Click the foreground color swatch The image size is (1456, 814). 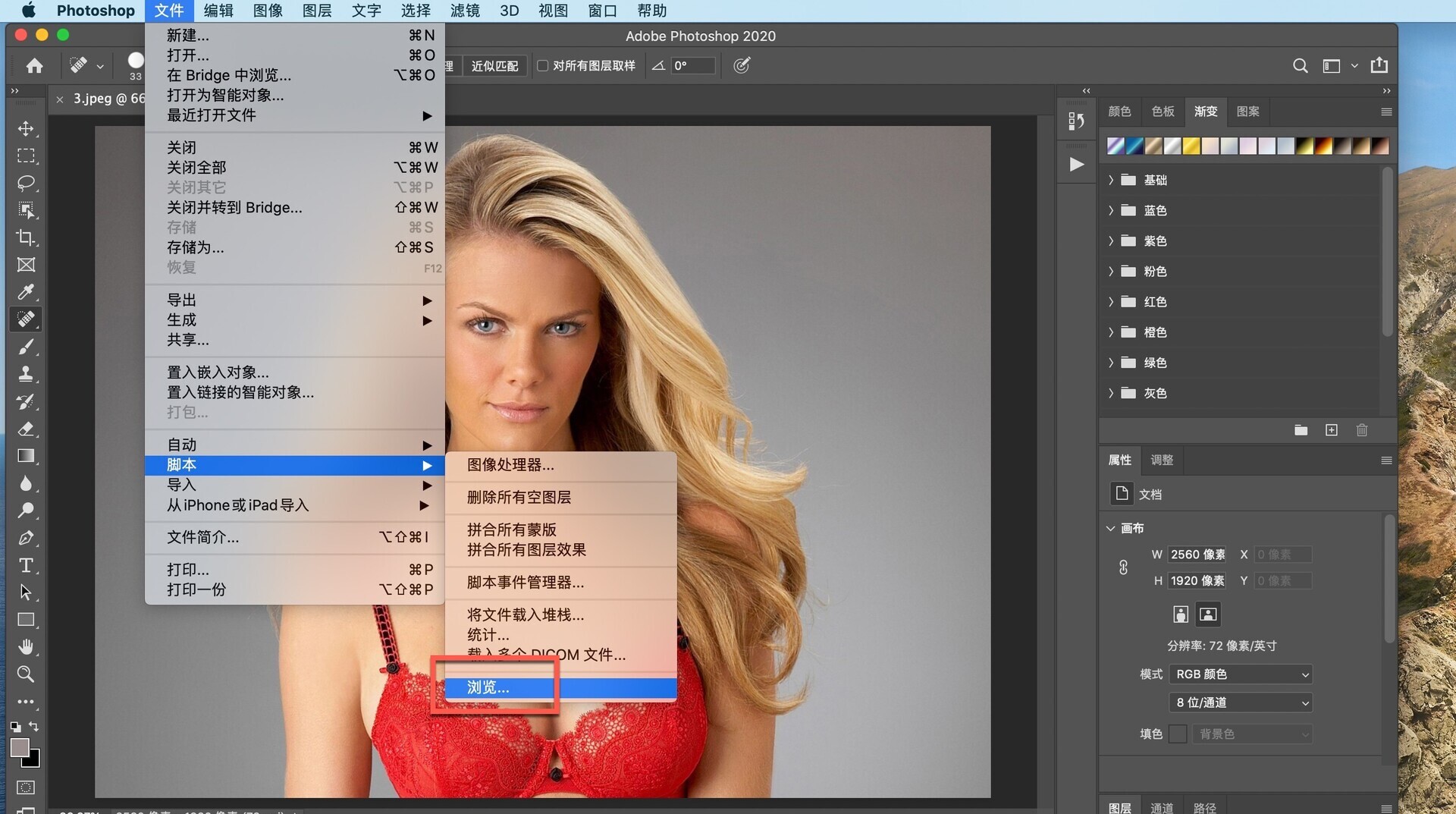(20, 747)
